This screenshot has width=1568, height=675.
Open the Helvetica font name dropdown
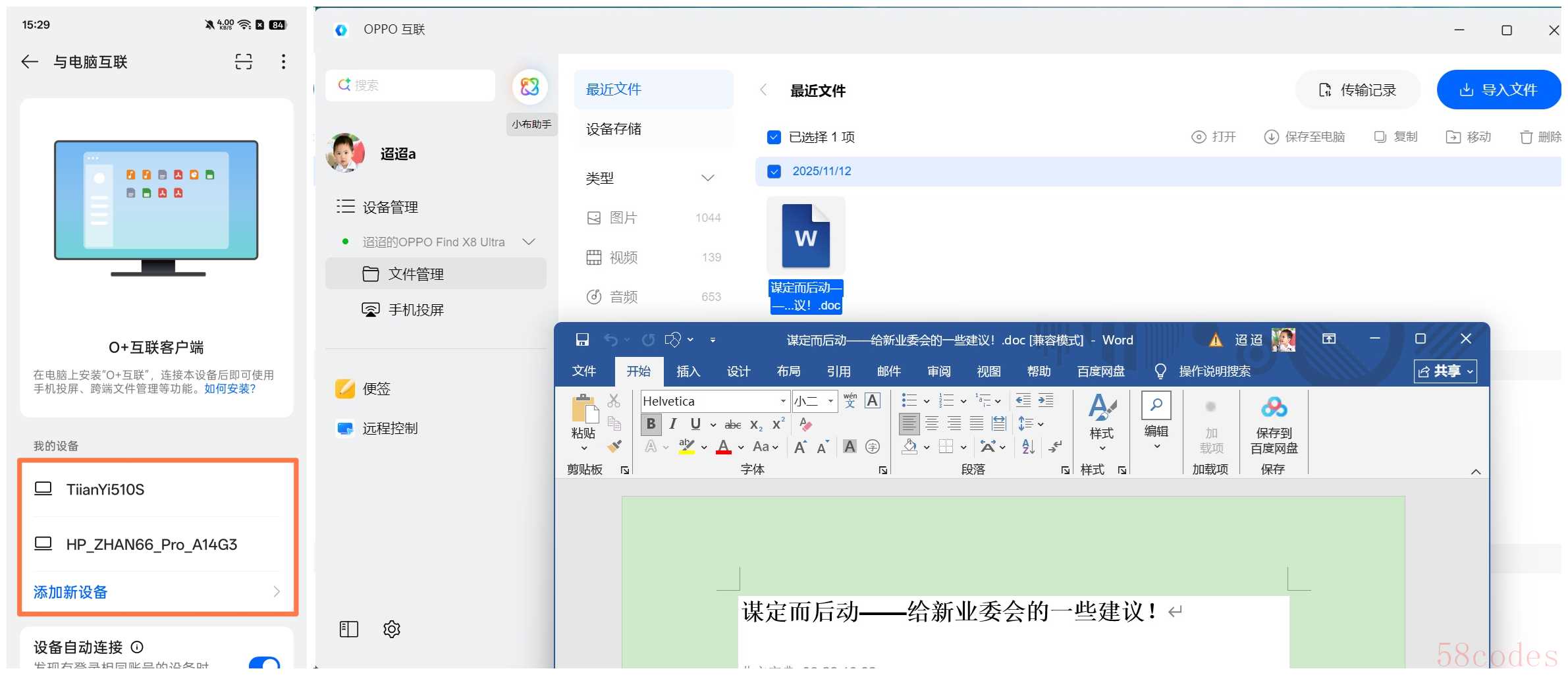tap(783, 401)
